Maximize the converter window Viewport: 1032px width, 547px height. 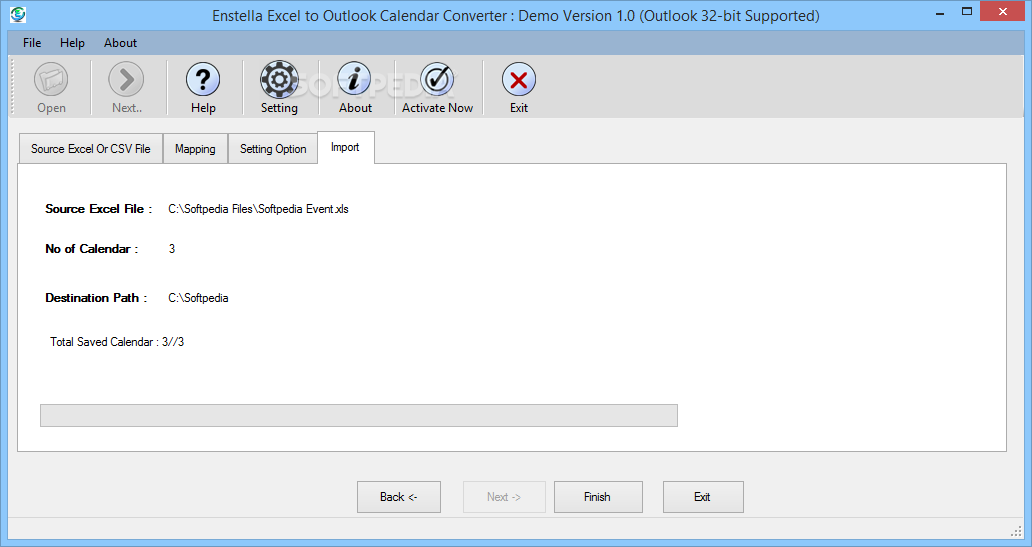(x=967, y=12)
